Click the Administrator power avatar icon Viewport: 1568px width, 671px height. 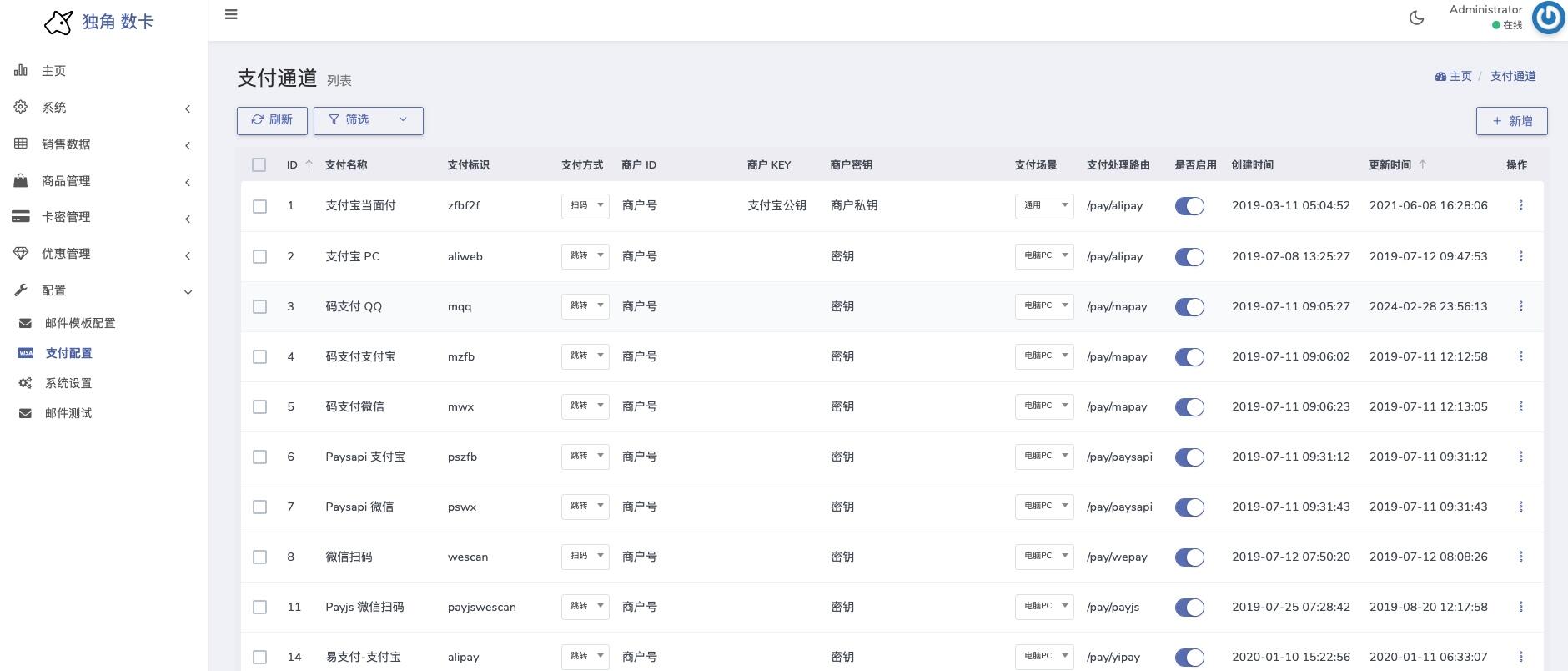[1548, 18]
